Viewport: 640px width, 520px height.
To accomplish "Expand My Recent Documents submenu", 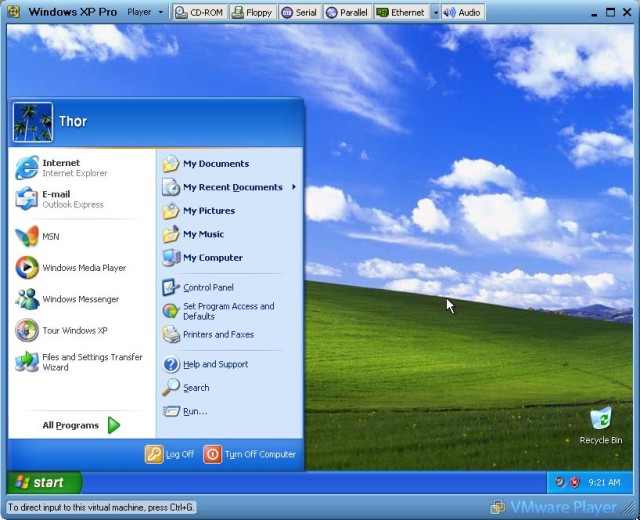I will [229, 187].
